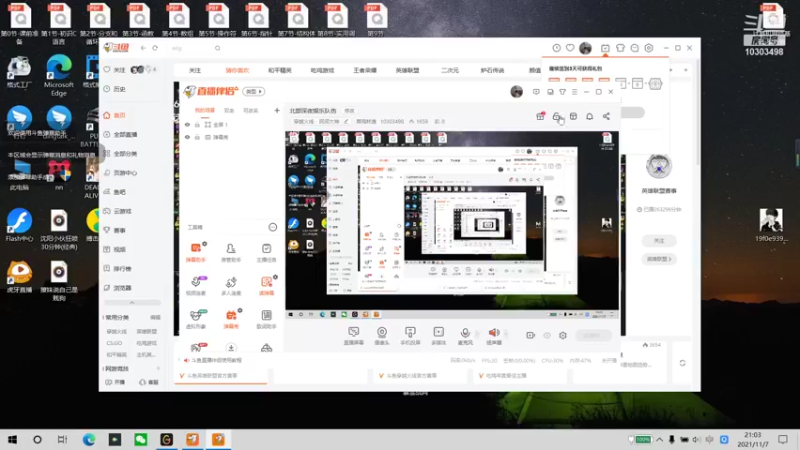Toggle visibility eye of 弹幕秀 source

point(187,137)
